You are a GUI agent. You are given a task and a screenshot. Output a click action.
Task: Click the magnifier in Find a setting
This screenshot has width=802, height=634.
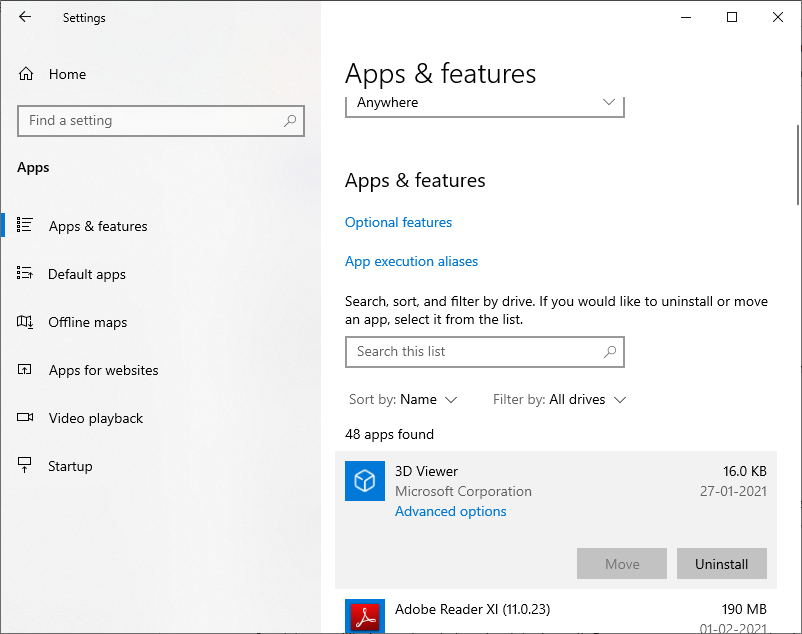(290, 121)
